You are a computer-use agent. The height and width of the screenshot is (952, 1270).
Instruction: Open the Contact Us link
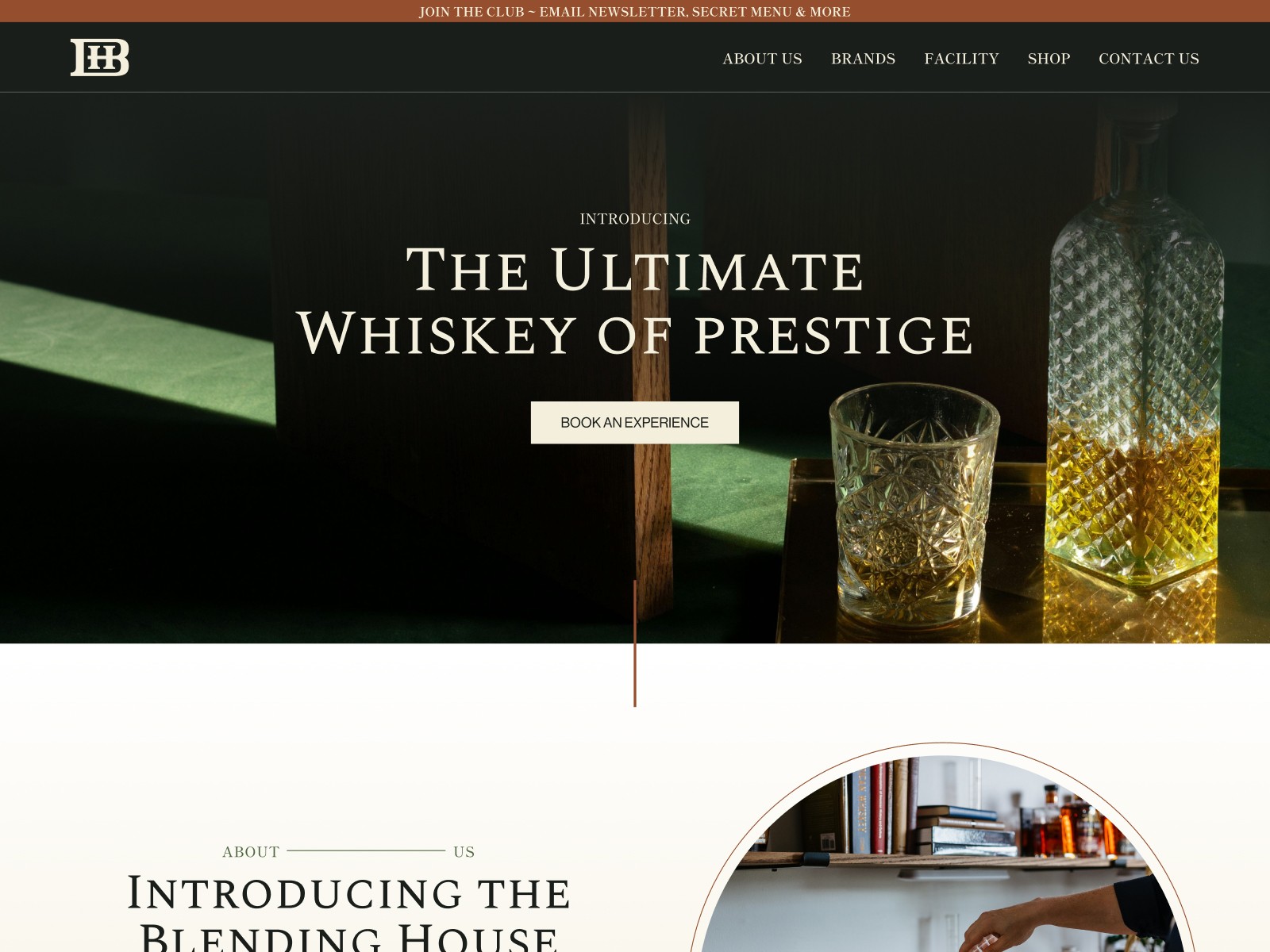[1149, 59]
